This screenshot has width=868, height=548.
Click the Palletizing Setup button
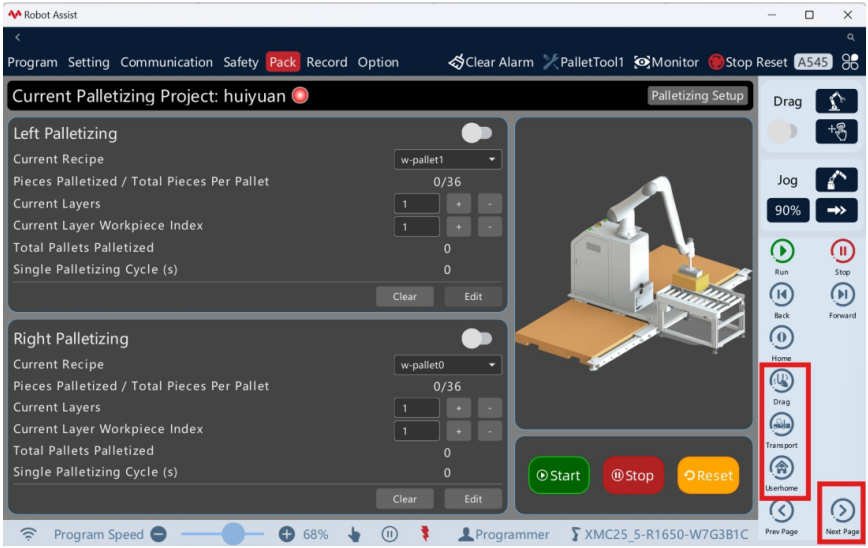[x=698, y=95]
